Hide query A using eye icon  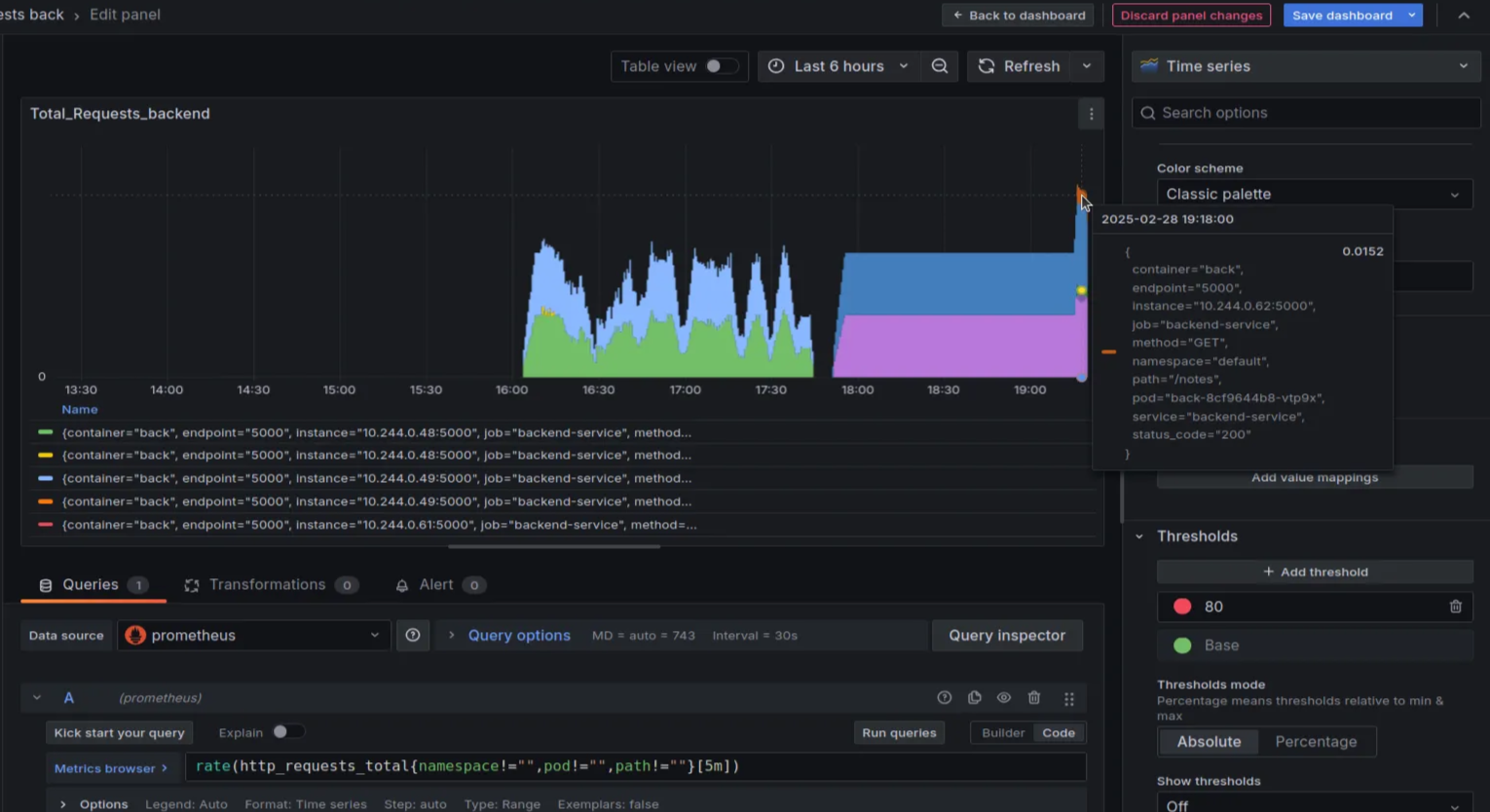1004,698
